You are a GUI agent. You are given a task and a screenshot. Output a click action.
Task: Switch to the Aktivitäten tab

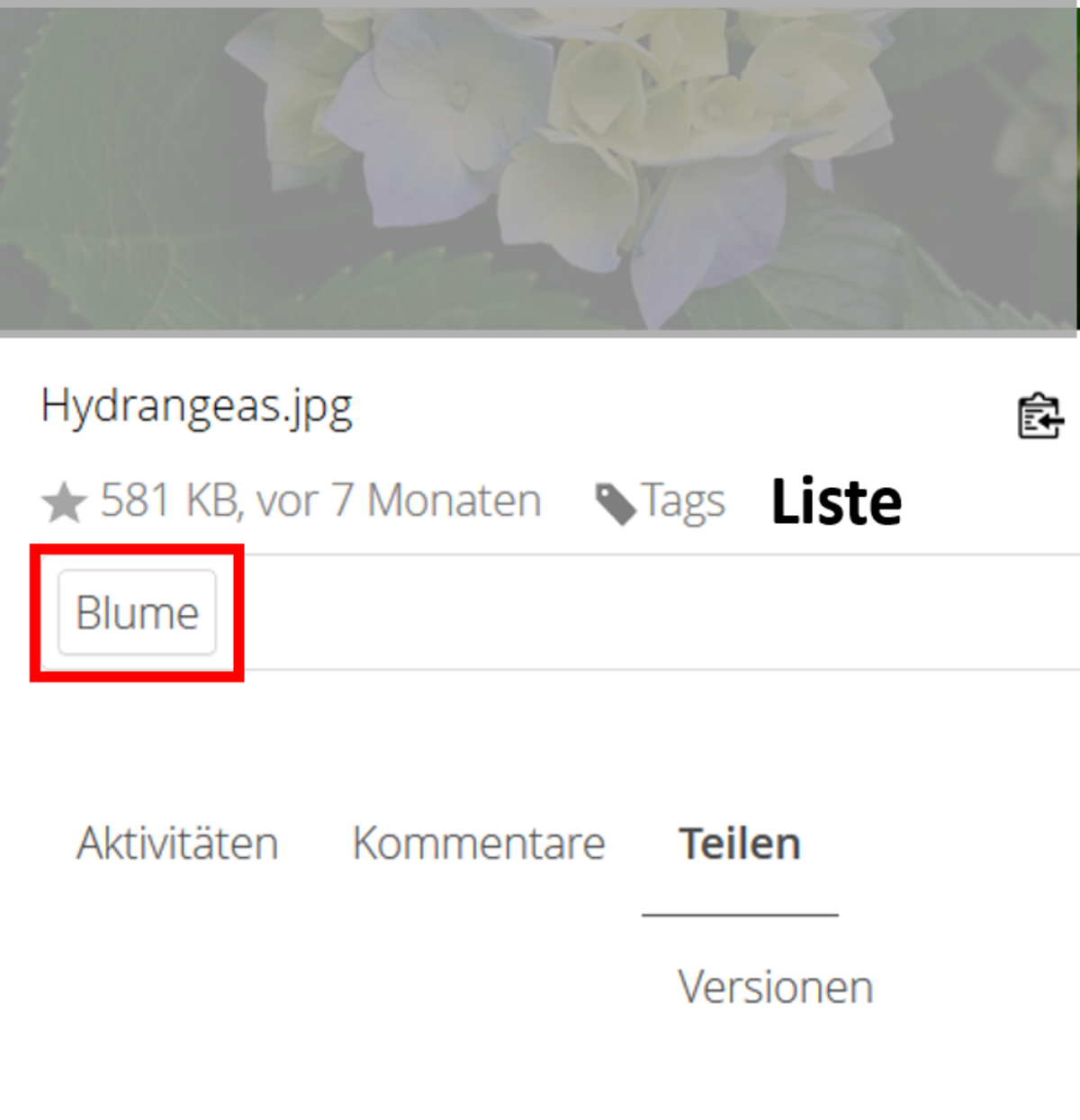coord(177,844)
